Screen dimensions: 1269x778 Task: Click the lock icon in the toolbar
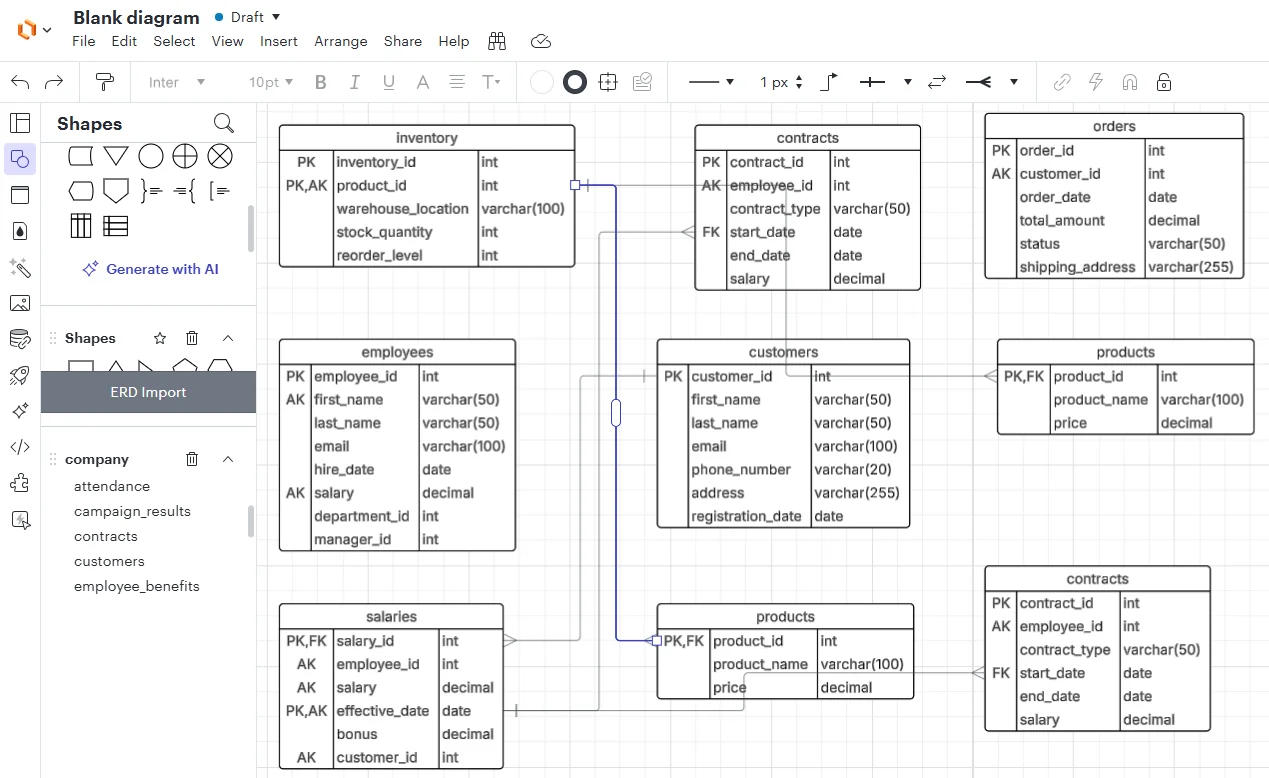coord(1164,82)
